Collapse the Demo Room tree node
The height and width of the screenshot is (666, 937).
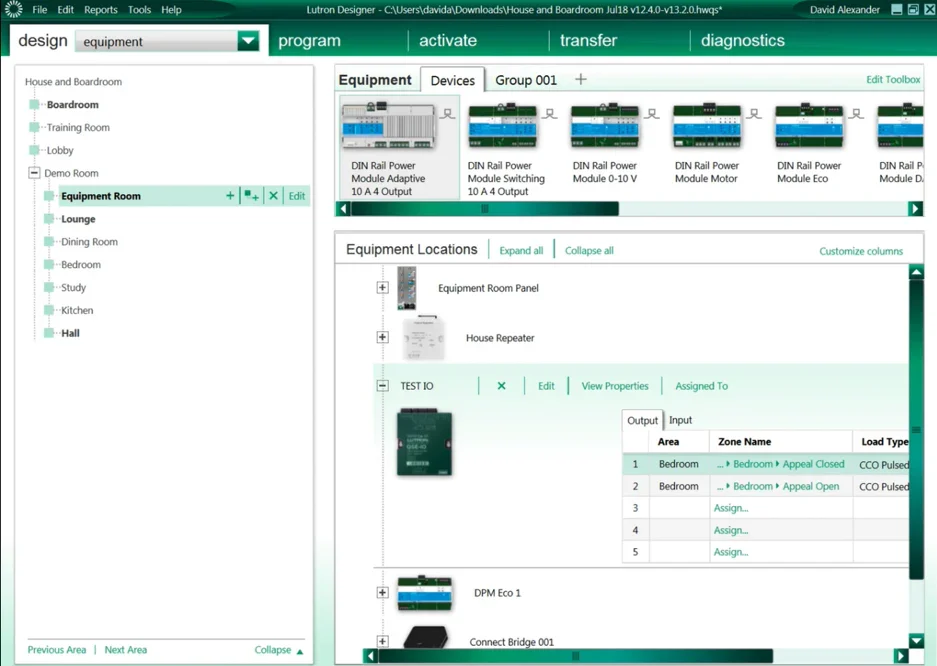point(35,173)
